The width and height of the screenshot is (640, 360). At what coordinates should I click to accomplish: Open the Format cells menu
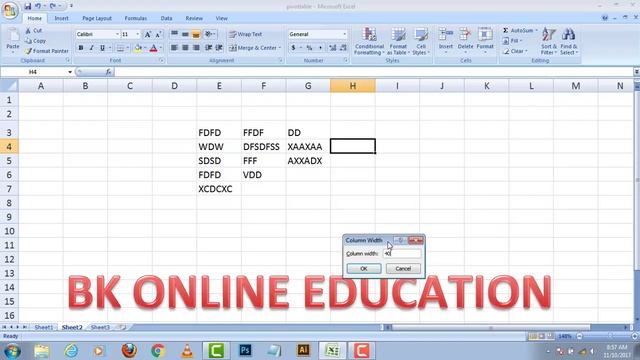pos(485,41)
